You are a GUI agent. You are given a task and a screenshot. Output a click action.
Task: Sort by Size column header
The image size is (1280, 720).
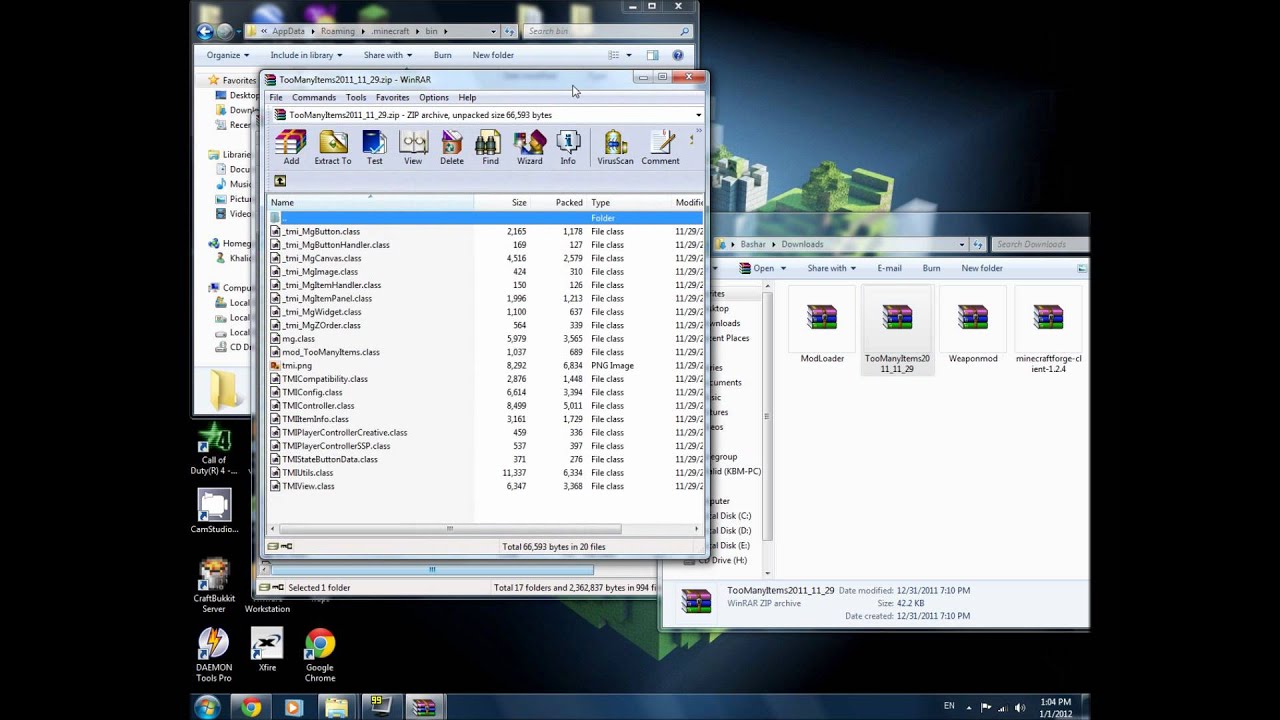pyautogui.click(x=502, y=202)
